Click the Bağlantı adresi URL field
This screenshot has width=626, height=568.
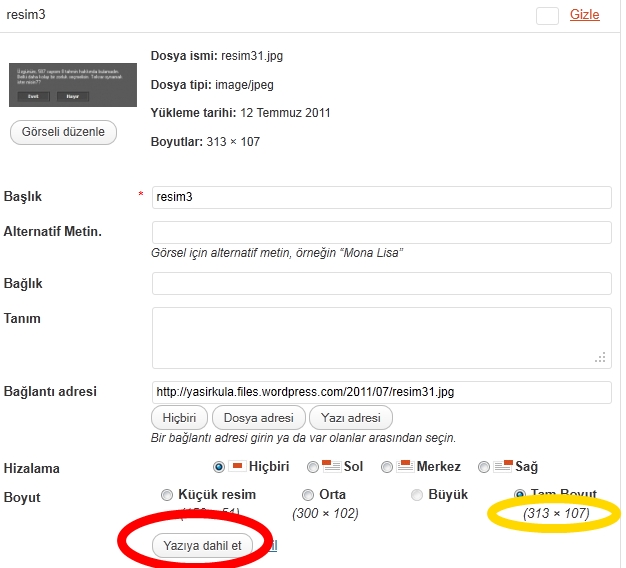[x=381, y=391]
